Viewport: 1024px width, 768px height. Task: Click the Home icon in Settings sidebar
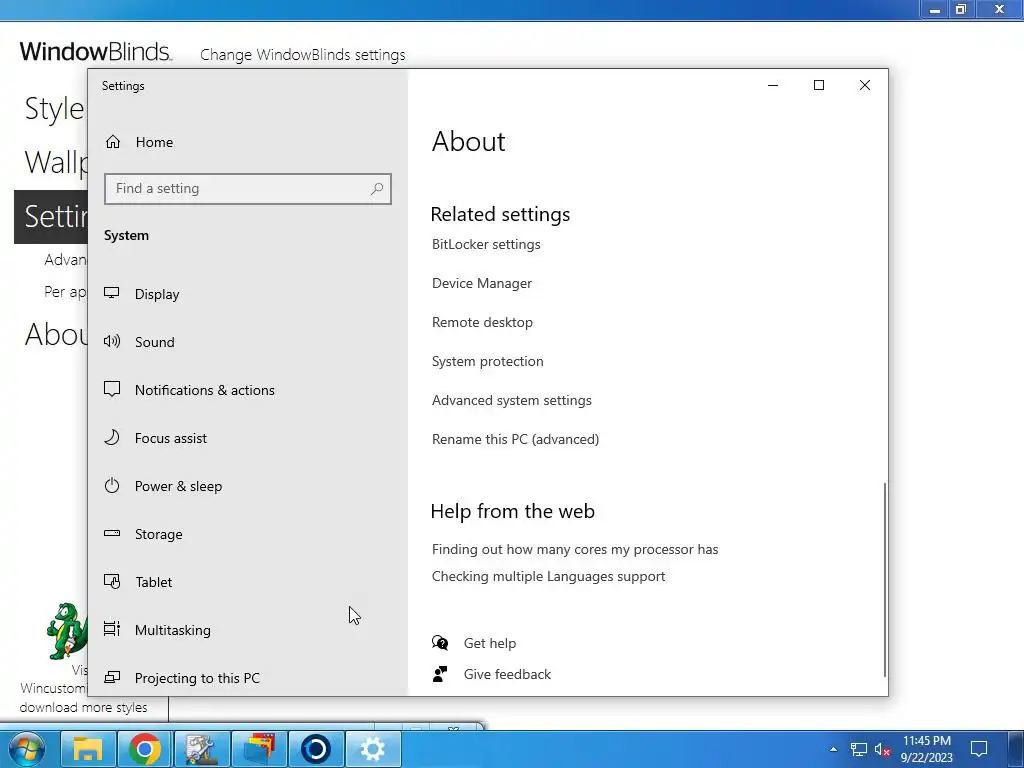113,142
